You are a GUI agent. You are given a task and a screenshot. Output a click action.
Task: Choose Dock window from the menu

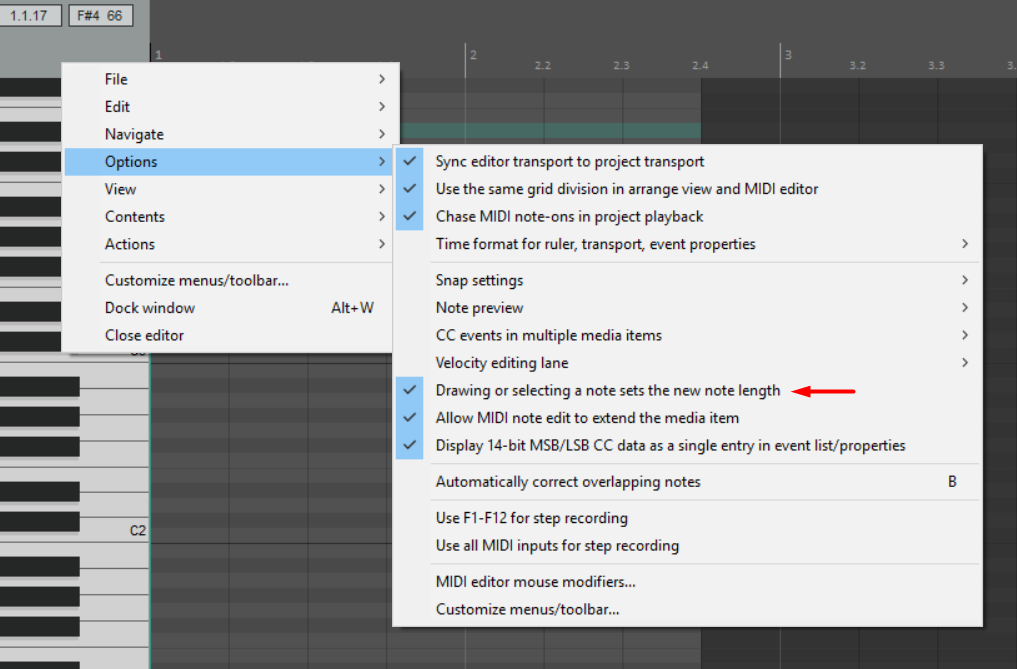(x=150, y=308)
